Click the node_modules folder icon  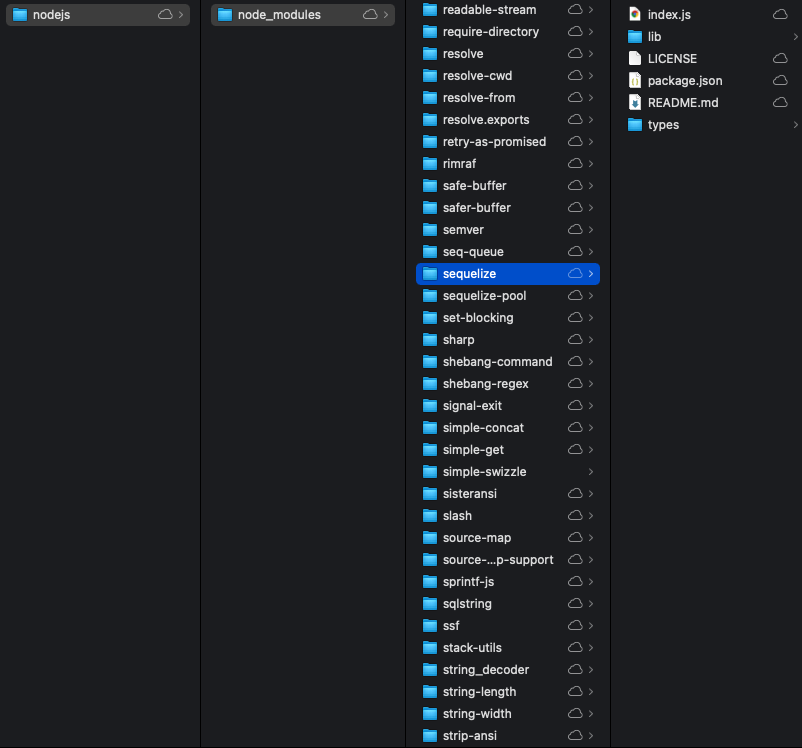pyautogui.click(x=225, y=15)
